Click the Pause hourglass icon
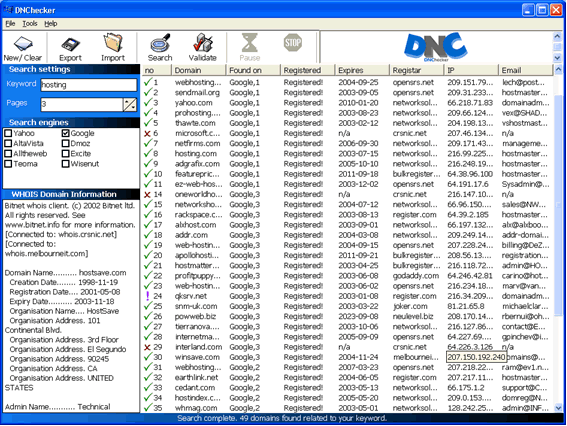Screen dimensions: 567x426 (250, 42)
